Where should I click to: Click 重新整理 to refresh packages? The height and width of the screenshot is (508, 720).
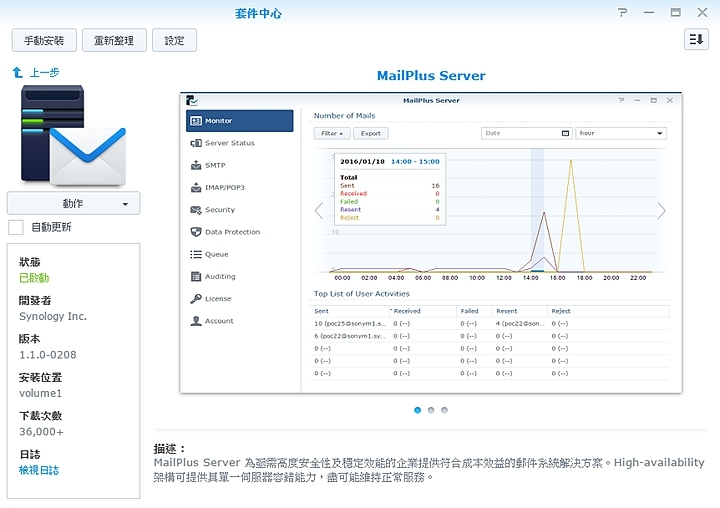click(114, 40)
